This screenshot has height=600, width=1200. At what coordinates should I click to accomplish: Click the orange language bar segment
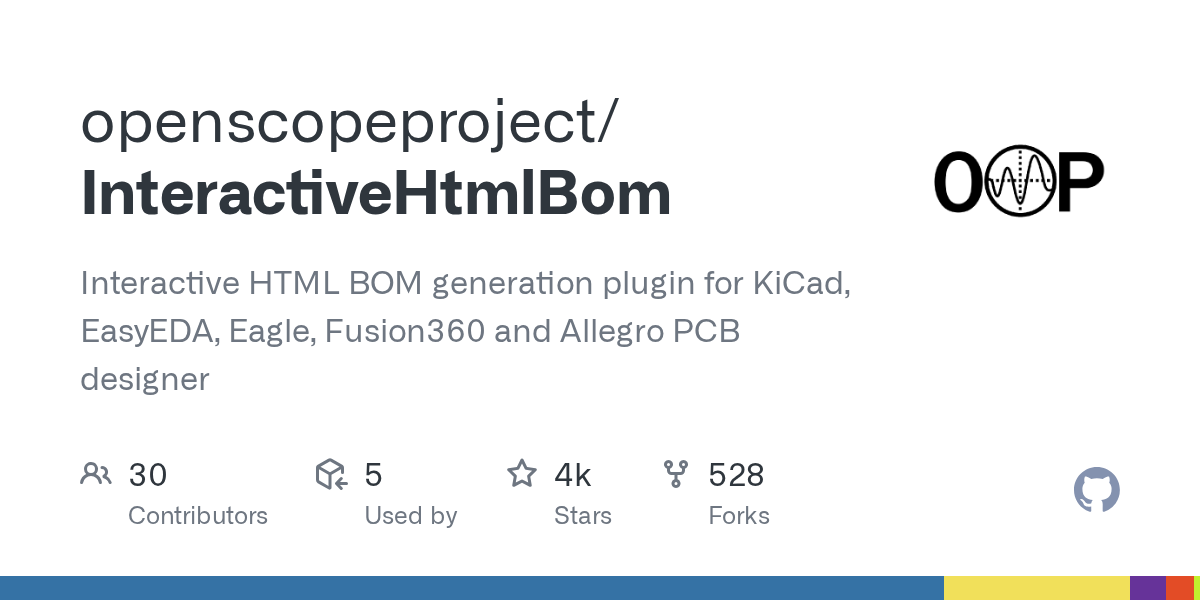(1179, 588)
